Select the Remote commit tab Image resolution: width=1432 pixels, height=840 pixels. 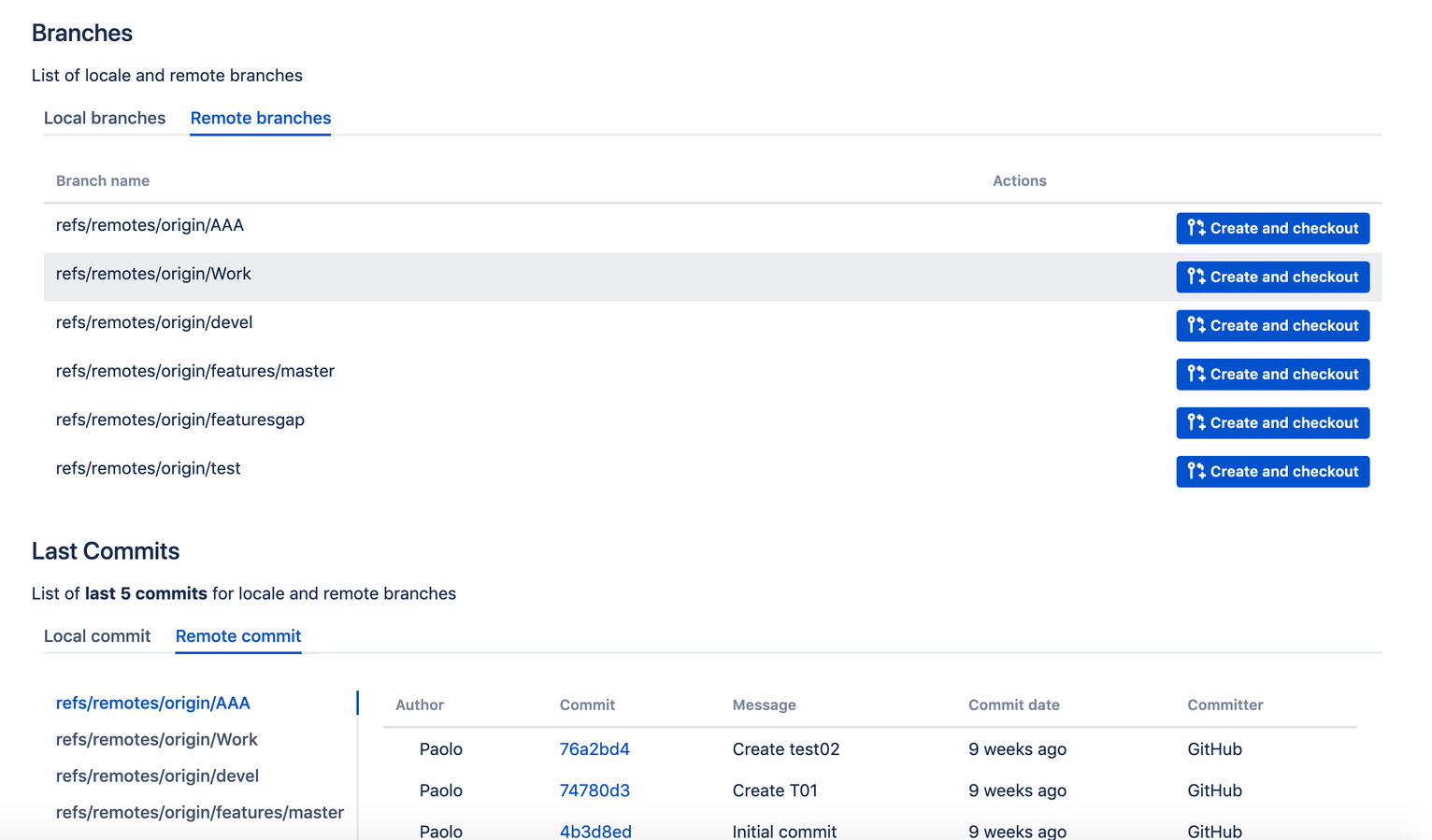238,636
